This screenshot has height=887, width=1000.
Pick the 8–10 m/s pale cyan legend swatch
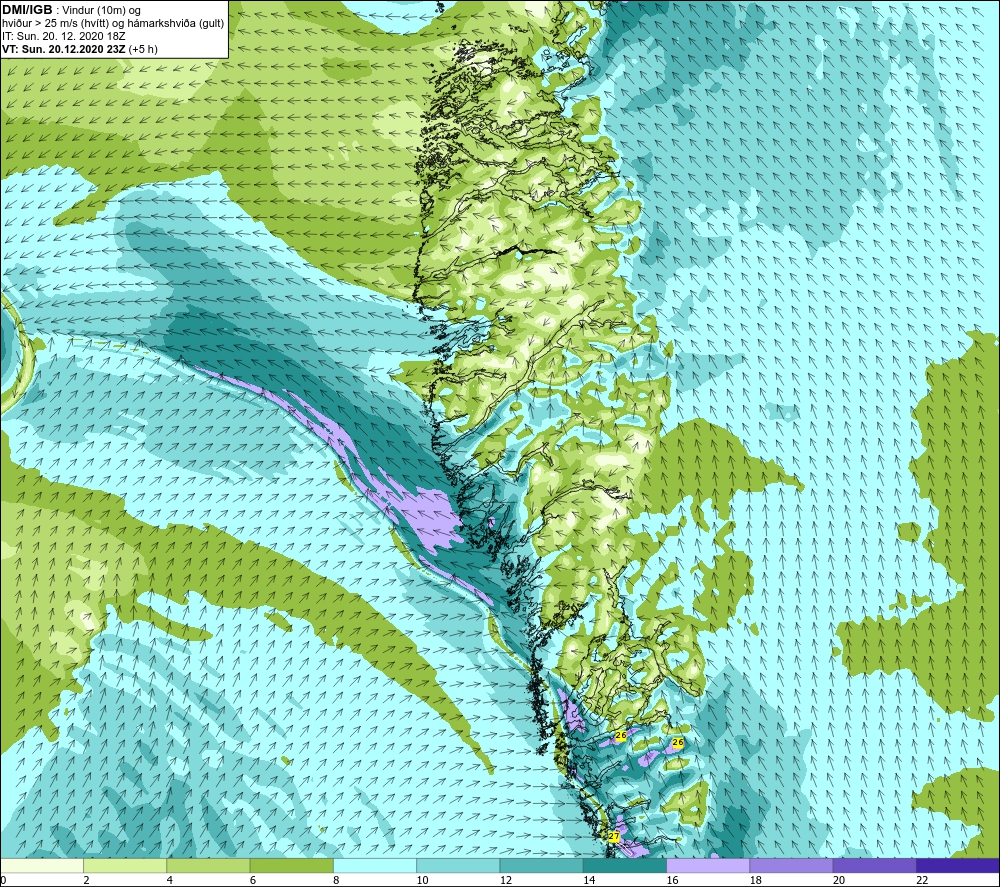pyautogui.click(x=375, y=865)
